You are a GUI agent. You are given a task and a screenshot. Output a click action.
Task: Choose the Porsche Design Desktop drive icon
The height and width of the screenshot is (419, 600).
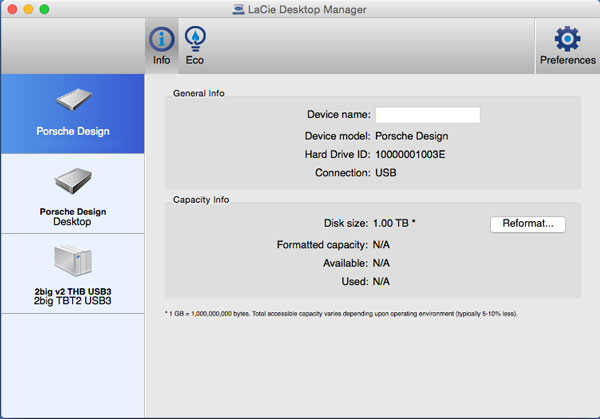(x=72, y=183)
